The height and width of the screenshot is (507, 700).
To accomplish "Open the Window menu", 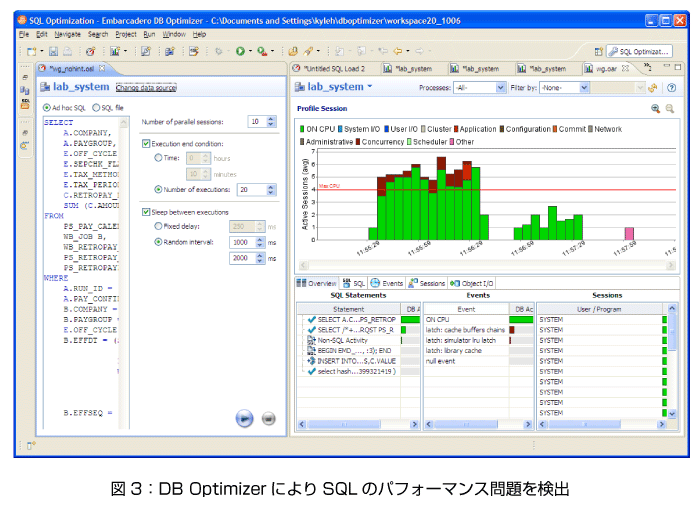I will [174, 34].
